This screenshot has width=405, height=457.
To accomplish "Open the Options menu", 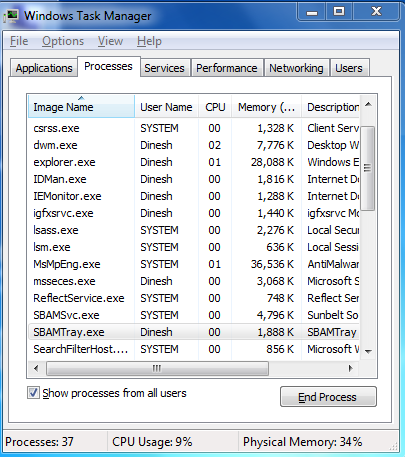I will click(63, 41).
